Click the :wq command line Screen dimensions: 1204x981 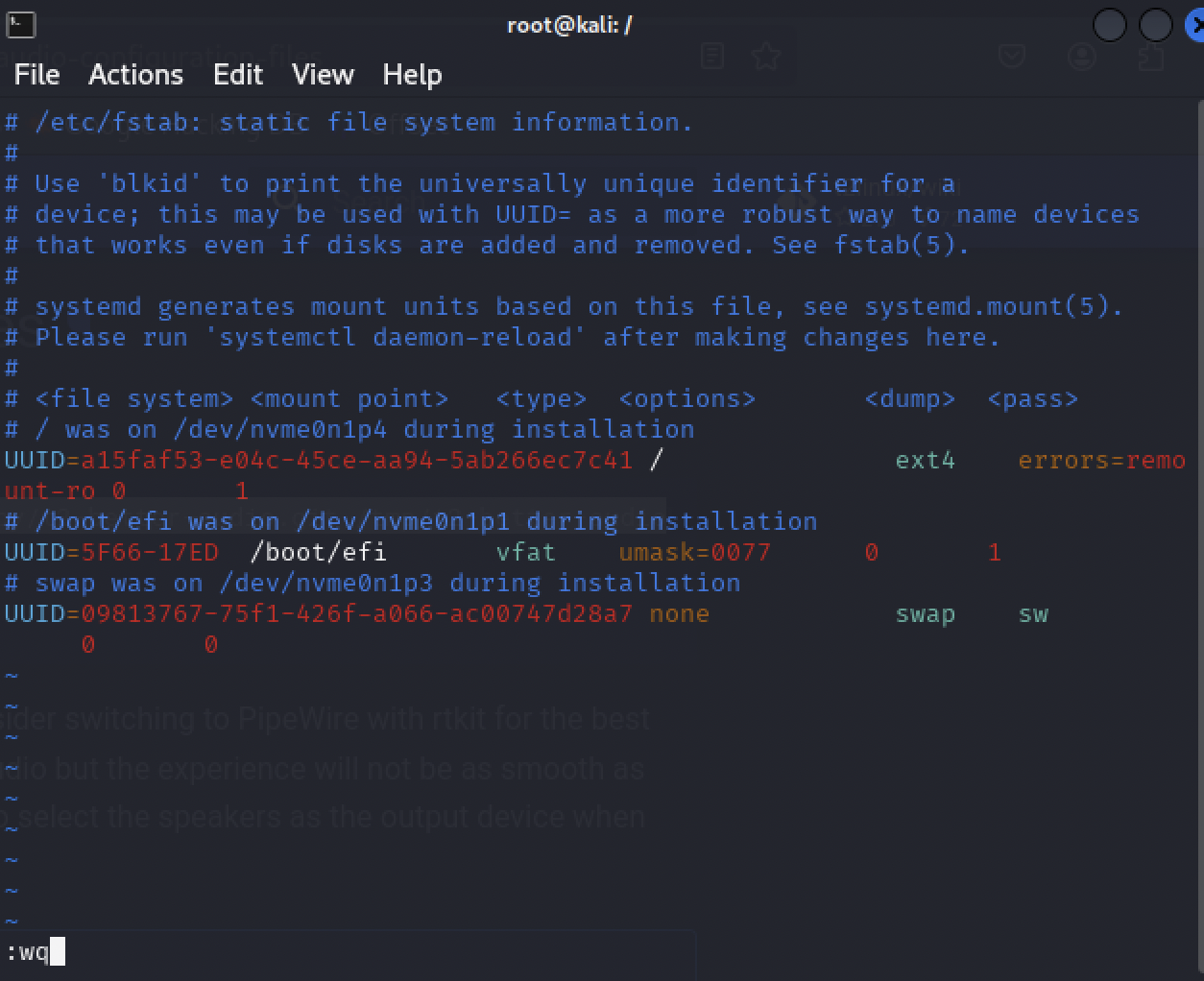click(29, 952)
